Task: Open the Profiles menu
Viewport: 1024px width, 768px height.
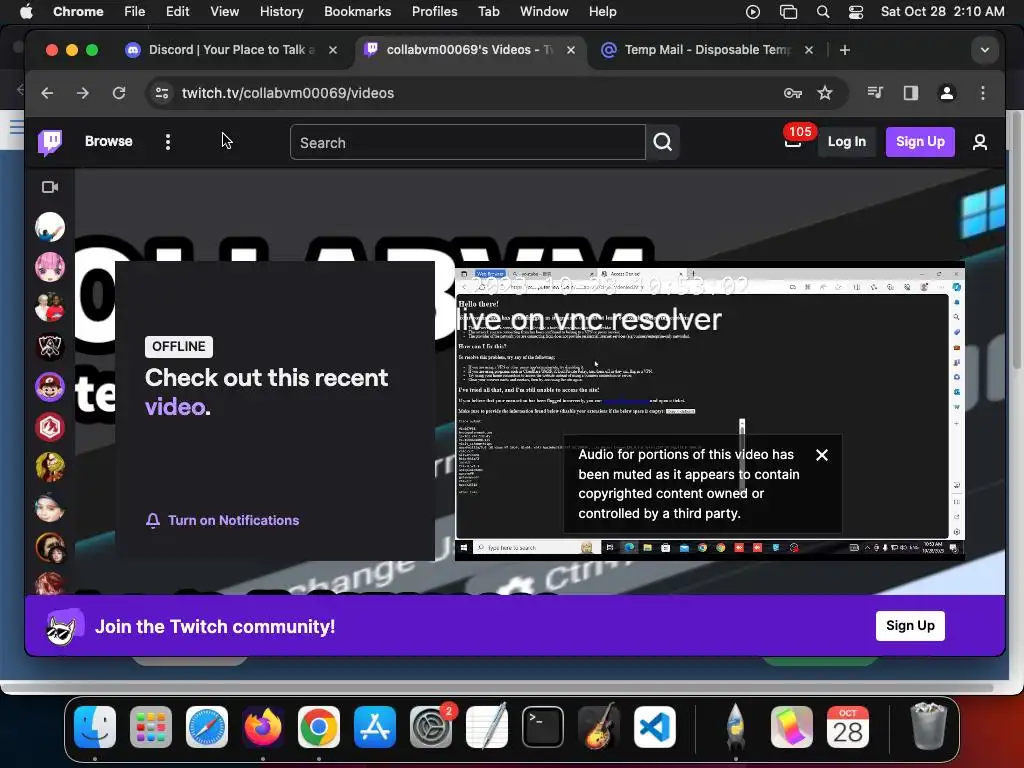Action: coord(434,11)
